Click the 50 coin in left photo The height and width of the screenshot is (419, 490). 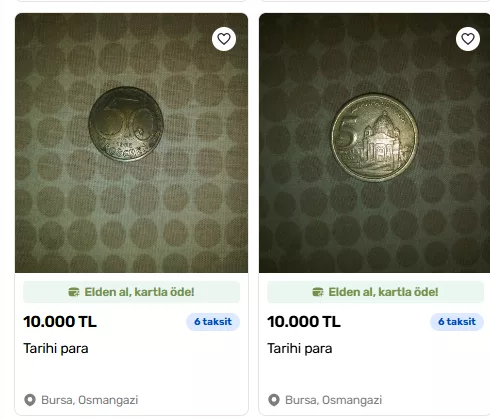tap(126, 124)
